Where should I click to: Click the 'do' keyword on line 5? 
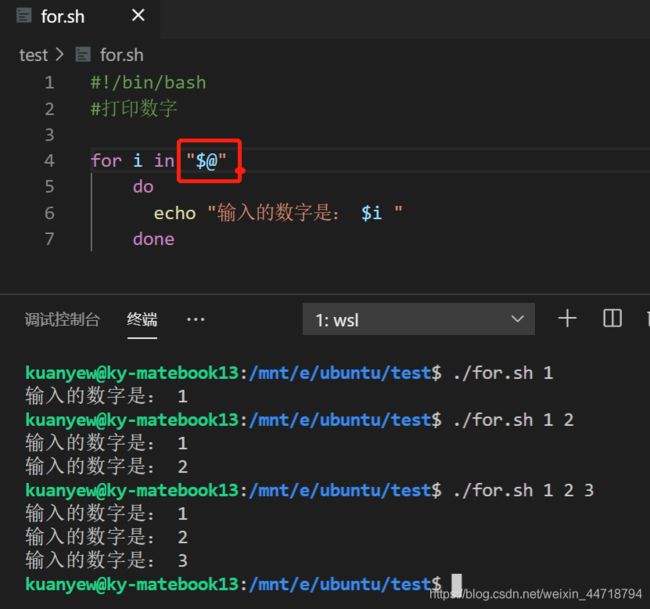(143, 187)
